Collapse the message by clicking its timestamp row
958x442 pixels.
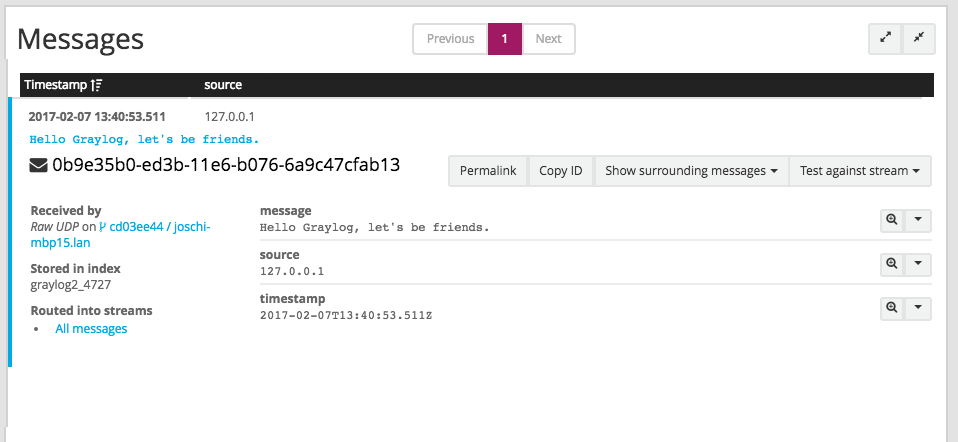pos(97,117)
